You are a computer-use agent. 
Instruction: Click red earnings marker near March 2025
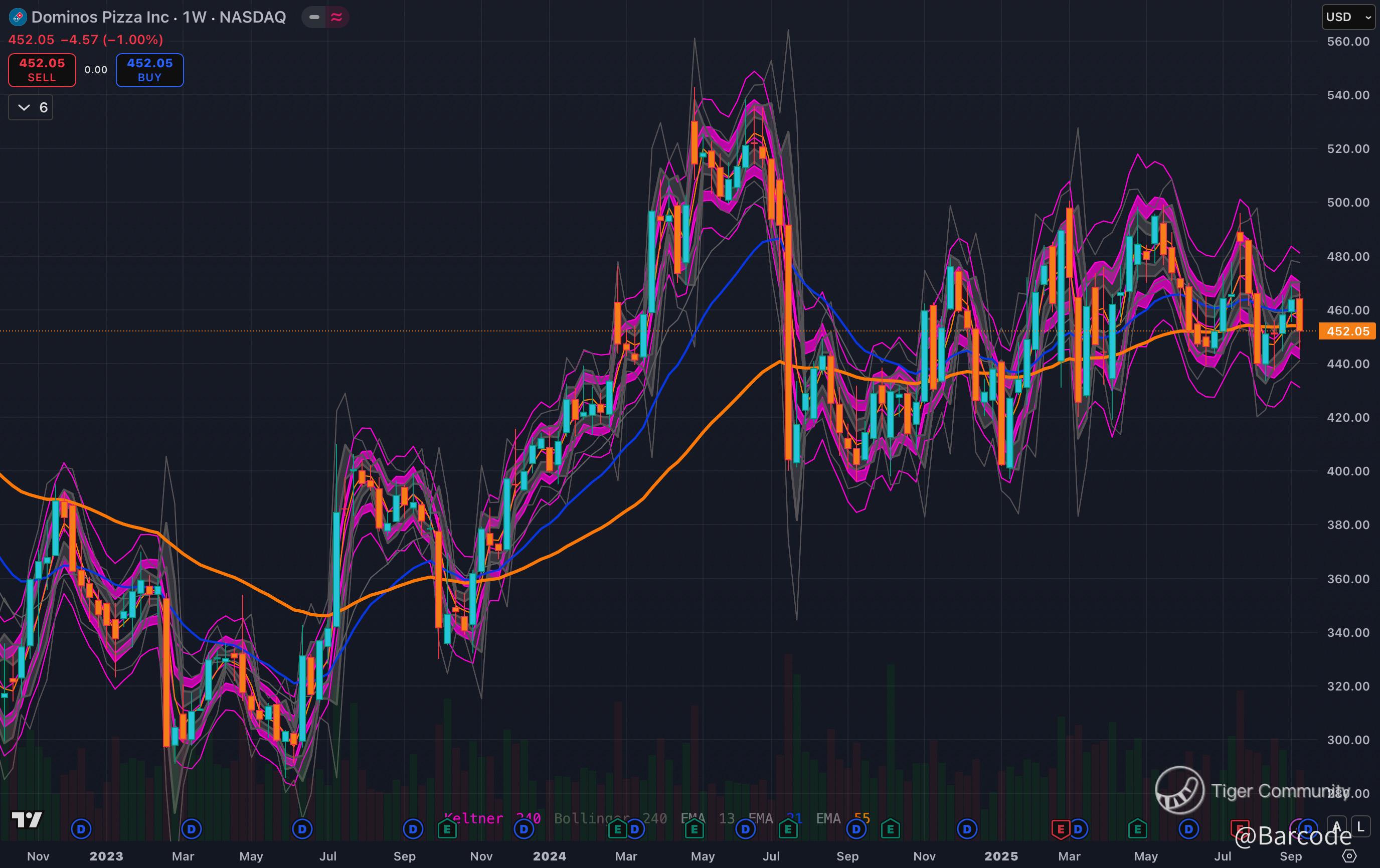[1060, 829]
